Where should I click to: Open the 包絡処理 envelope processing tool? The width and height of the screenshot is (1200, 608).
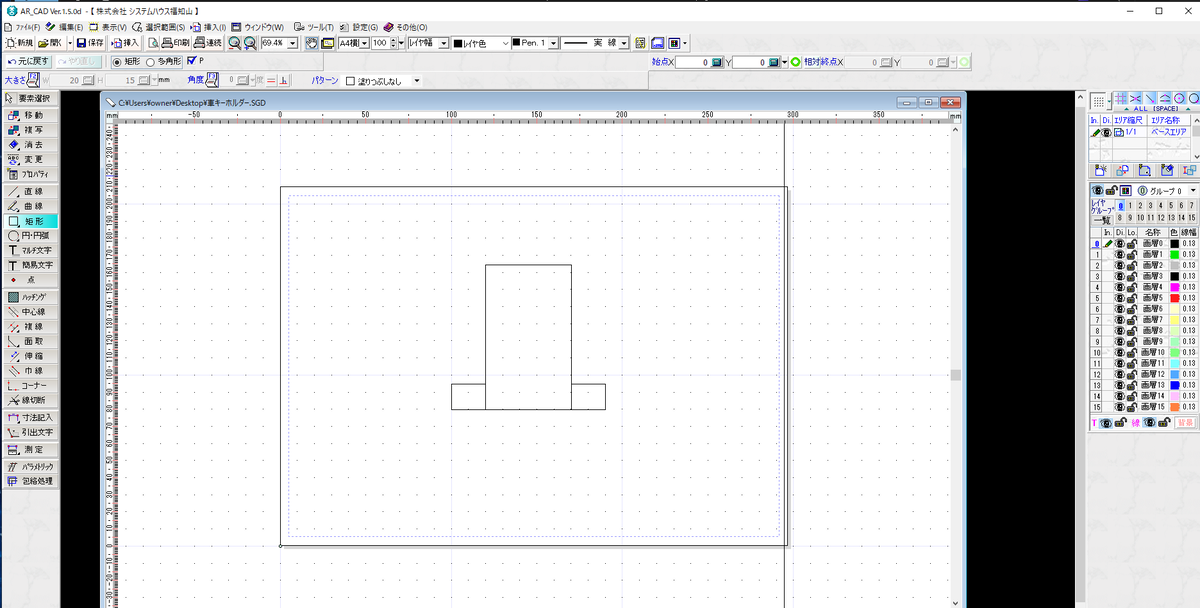tap(30, 481)
